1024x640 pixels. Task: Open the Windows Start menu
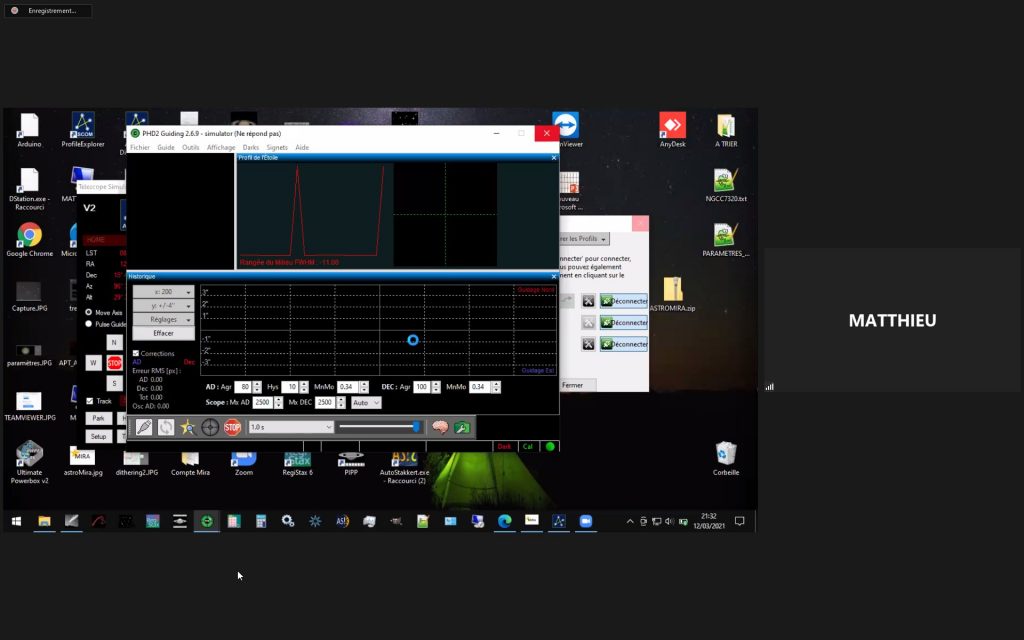coord(16,520)
